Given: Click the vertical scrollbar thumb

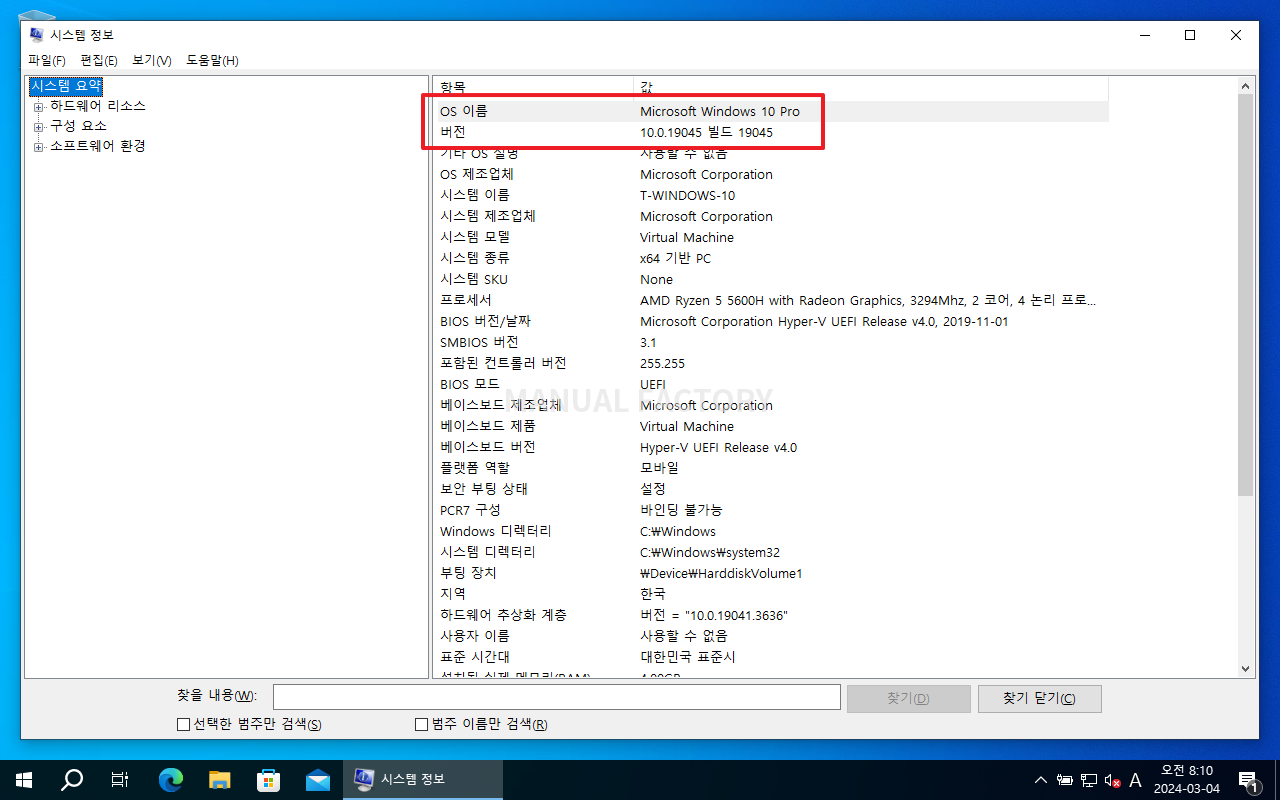Looking at the screenshot, I should point(1245,296).
